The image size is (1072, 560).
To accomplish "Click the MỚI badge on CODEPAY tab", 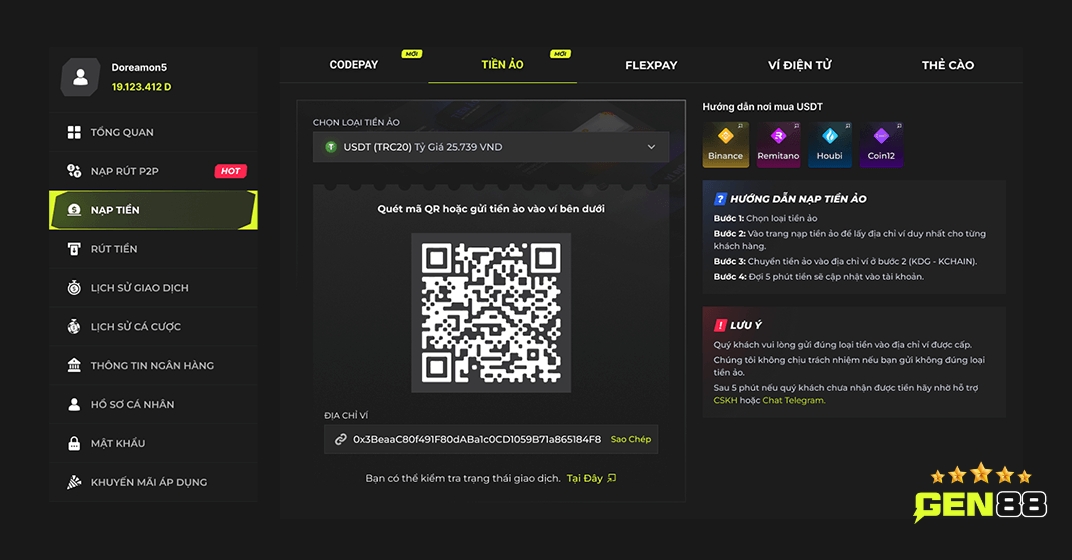I will (x=412, y=54).
